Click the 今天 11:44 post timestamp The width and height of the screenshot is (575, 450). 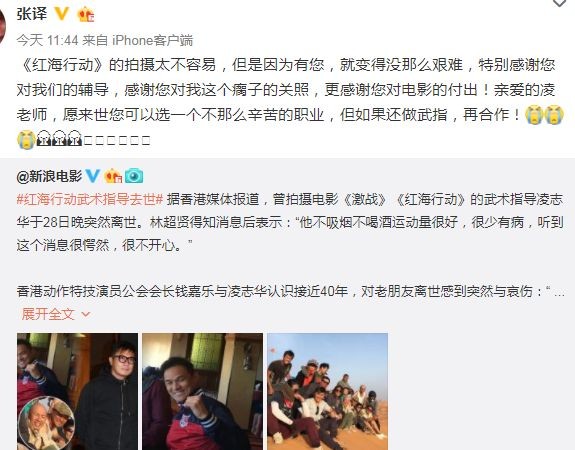[47, 40]
